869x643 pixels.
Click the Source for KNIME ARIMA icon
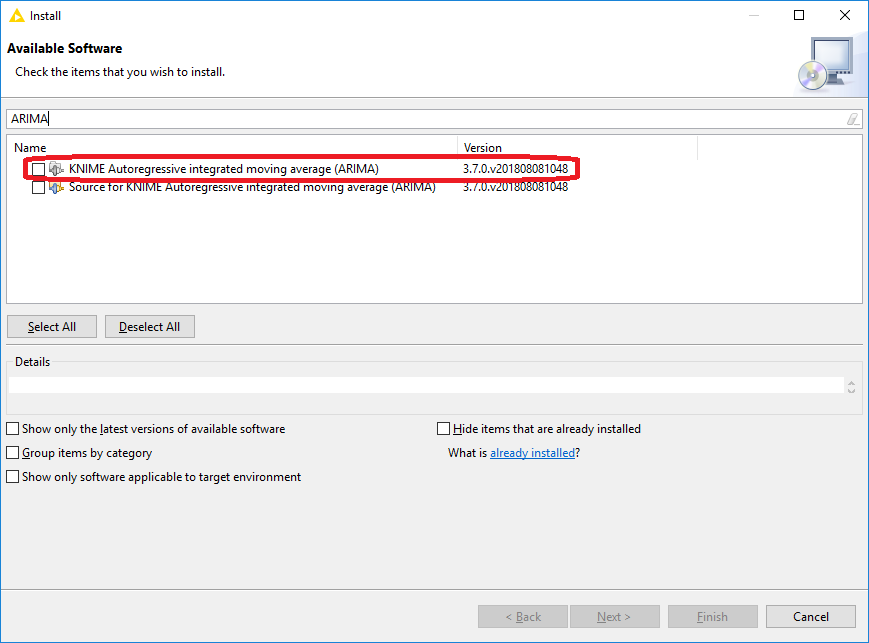click(56, 188)
